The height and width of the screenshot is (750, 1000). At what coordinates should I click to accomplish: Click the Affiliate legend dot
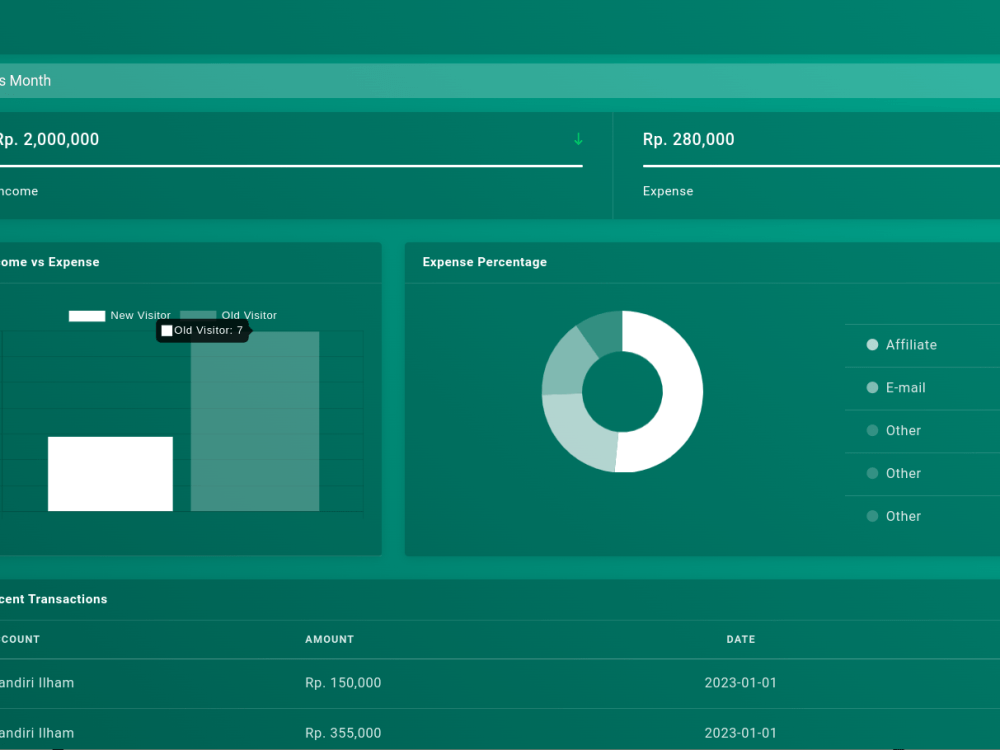click(x=873, y=345)
